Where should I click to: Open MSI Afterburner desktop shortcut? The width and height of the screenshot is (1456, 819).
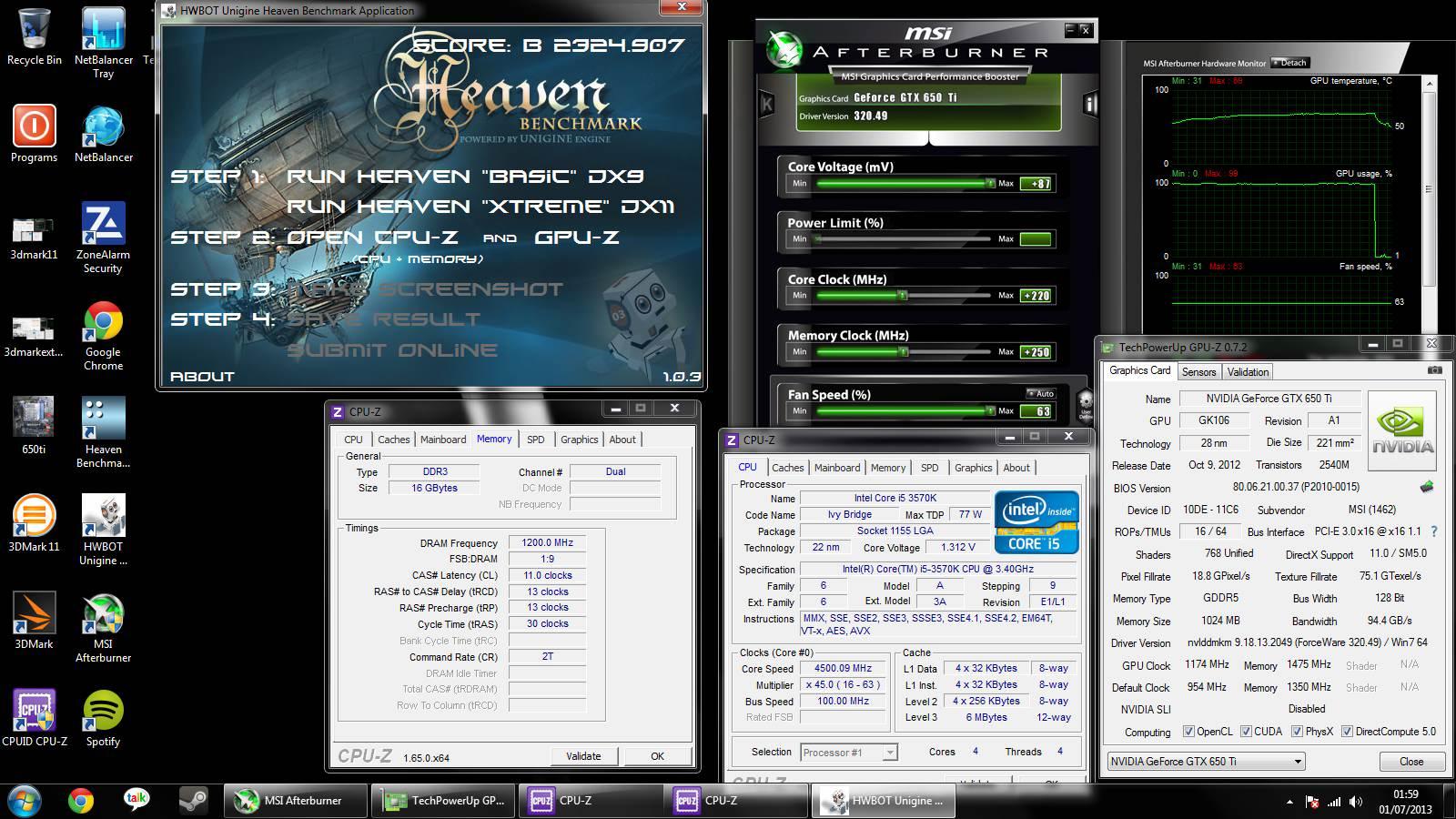103,628
